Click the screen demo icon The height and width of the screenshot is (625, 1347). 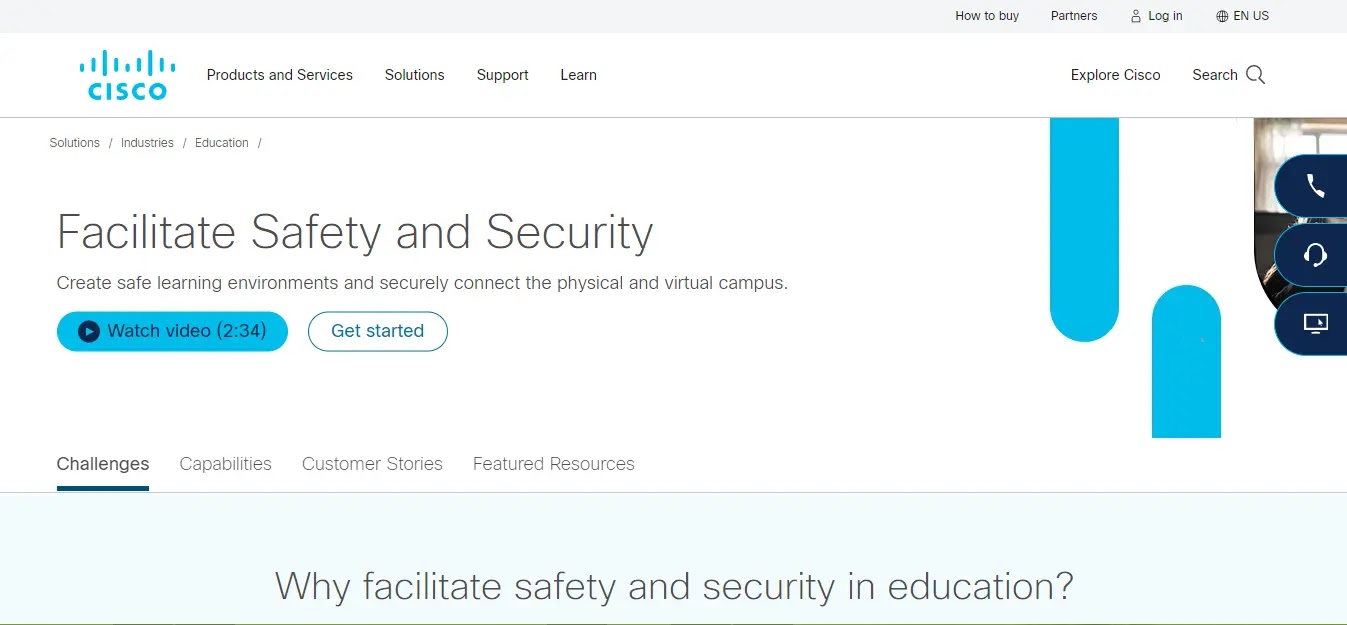(x=1315, y=323)
